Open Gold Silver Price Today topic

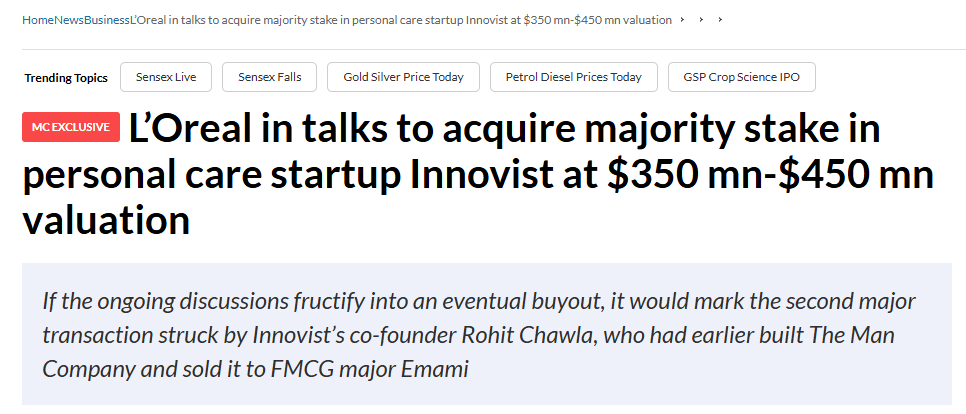pyautogui.click(x=403, y=77)
